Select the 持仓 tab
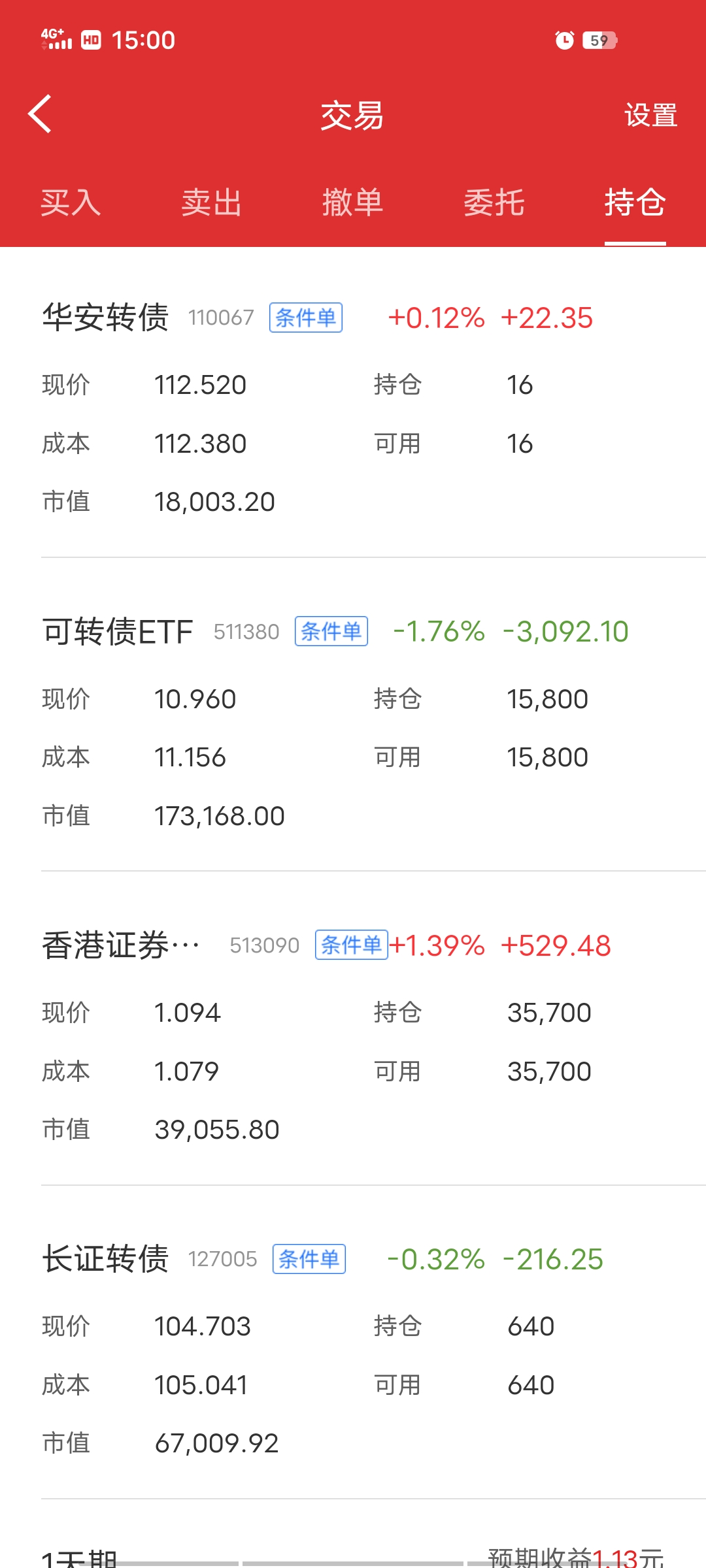 coord(635,203)
